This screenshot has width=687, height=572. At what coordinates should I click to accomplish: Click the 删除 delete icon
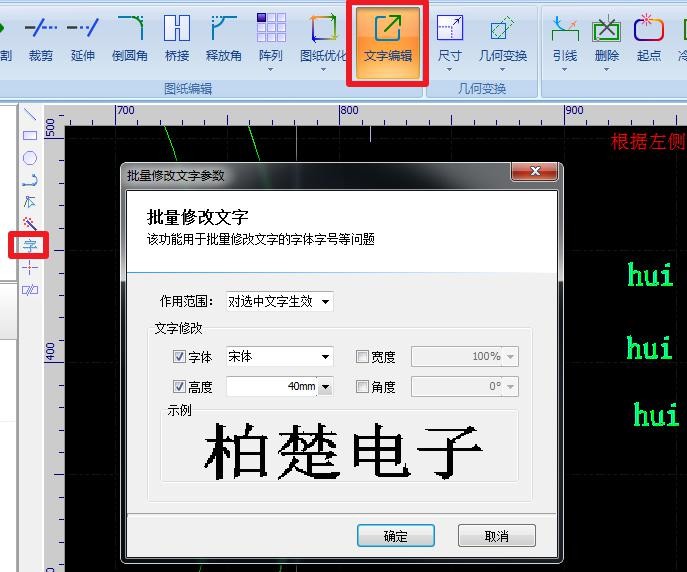tap(606, 38)
